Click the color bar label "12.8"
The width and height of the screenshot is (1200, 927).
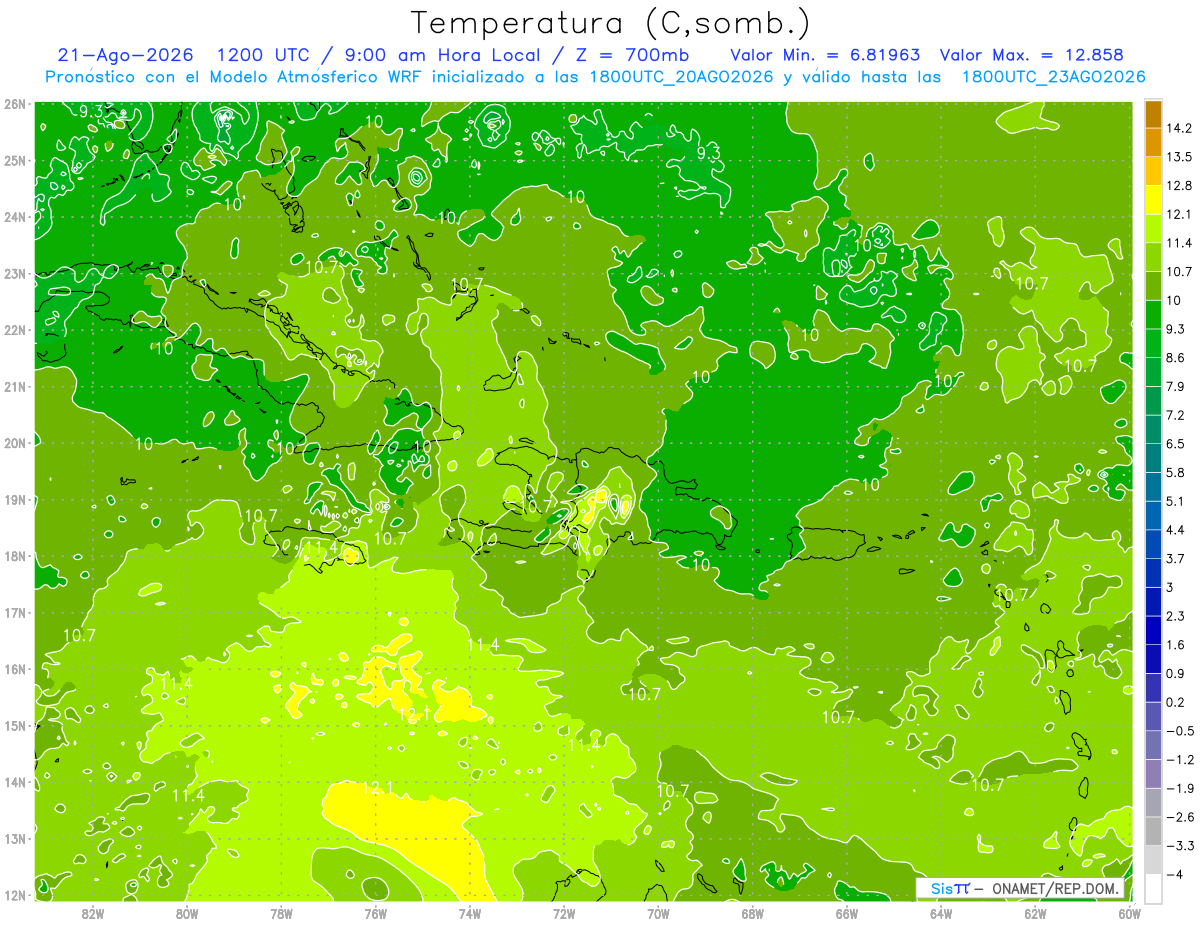[x=1179, y=186]
